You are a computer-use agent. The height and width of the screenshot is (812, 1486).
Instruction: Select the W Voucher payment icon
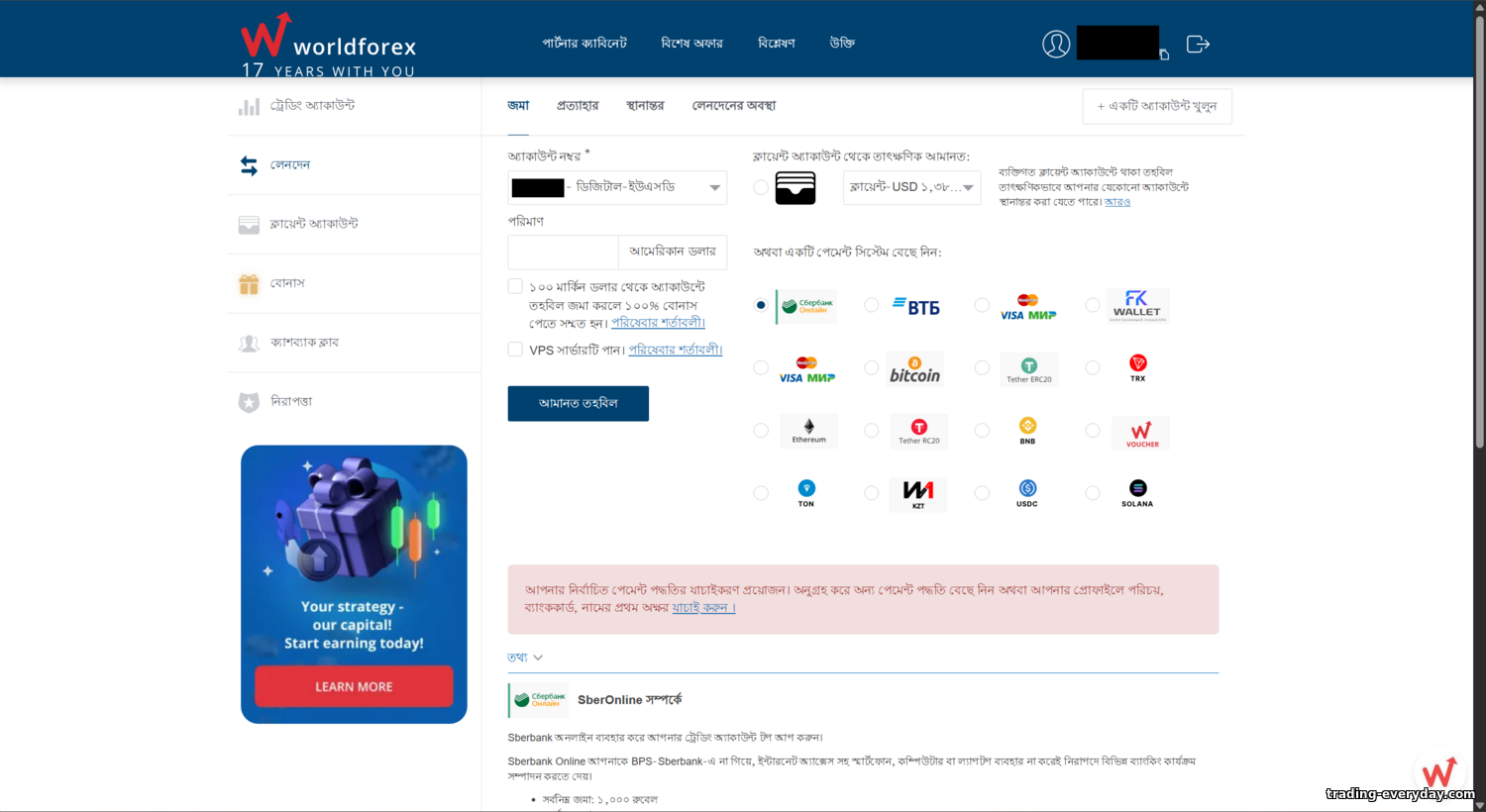1141,433
